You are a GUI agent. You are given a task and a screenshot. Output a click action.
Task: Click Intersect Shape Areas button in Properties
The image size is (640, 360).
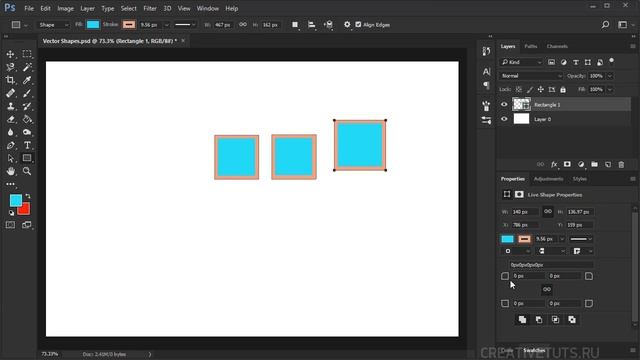(556, 320)
